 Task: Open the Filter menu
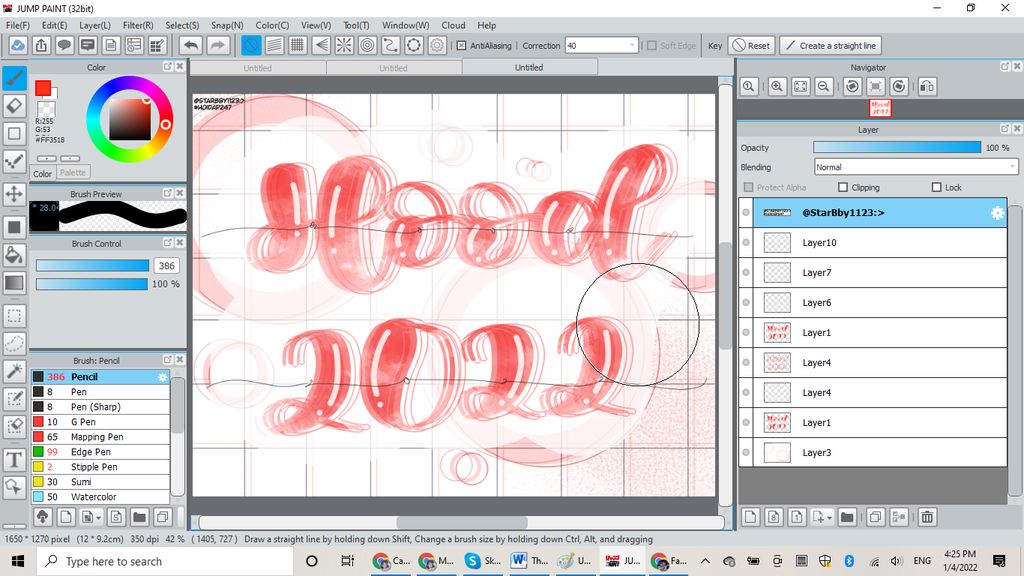(138, 25)
